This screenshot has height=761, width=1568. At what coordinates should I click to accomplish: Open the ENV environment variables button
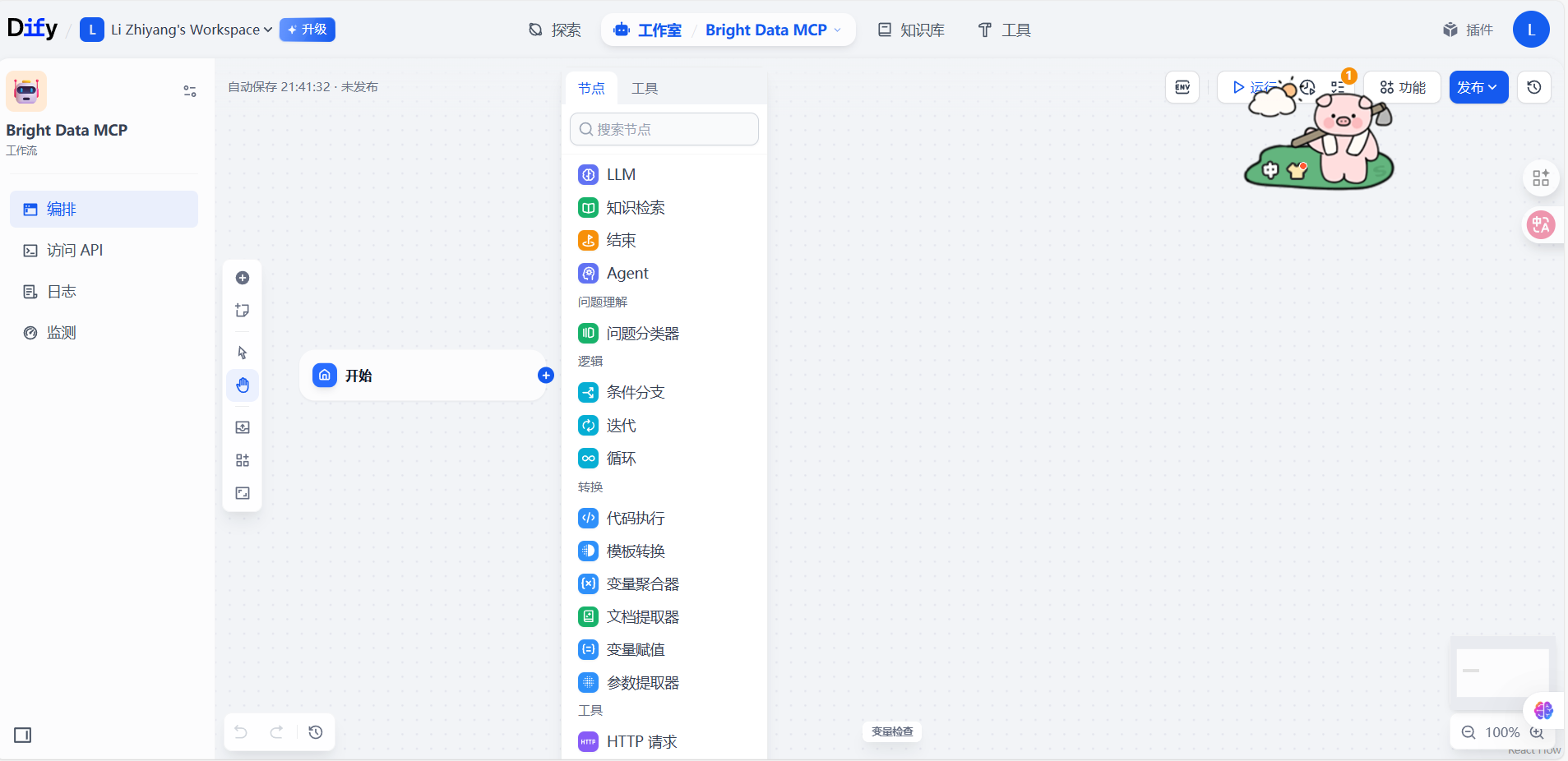tap(1182, 87)
